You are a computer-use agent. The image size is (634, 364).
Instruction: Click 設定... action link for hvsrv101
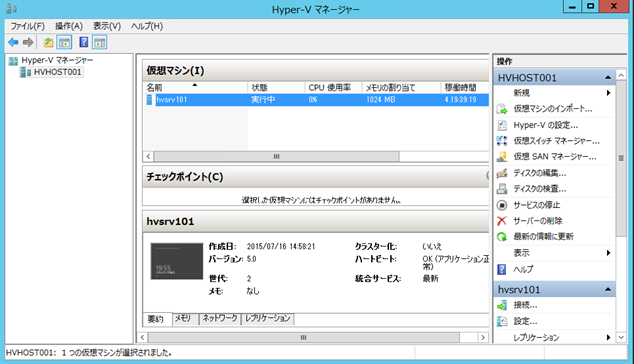pos(525,322)
